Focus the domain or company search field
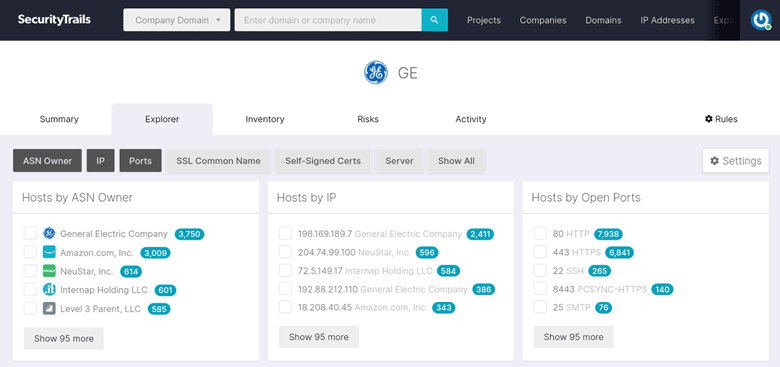The image size is (780, 367). 328,20
